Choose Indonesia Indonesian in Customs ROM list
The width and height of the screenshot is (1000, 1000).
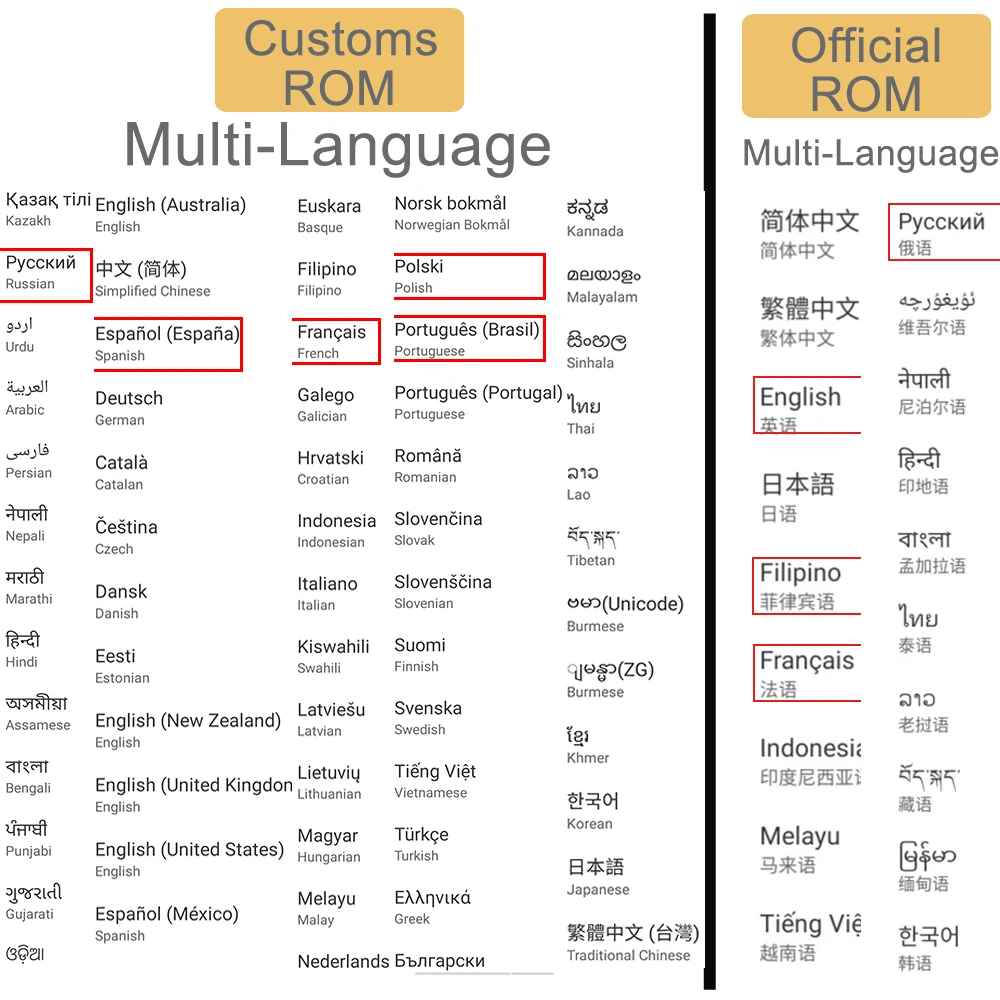point(337,531)
